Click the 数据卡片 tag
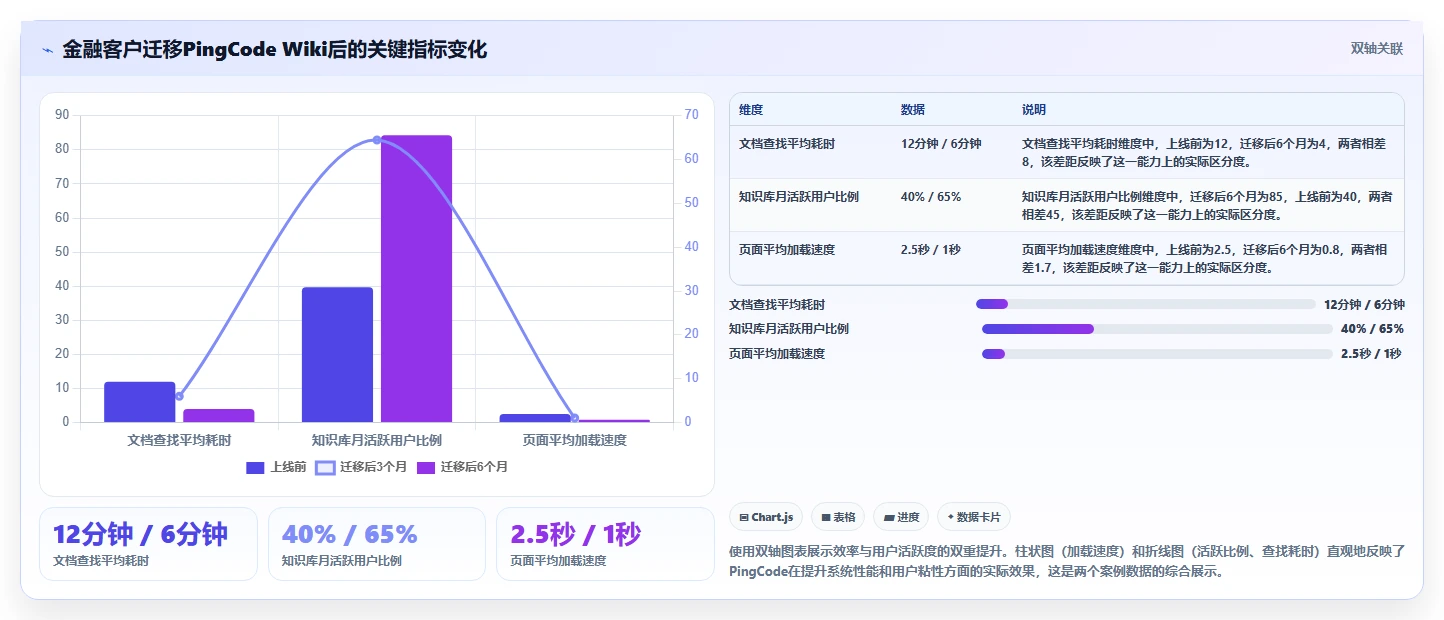1444x620 pixels. [x=974, y=517]
